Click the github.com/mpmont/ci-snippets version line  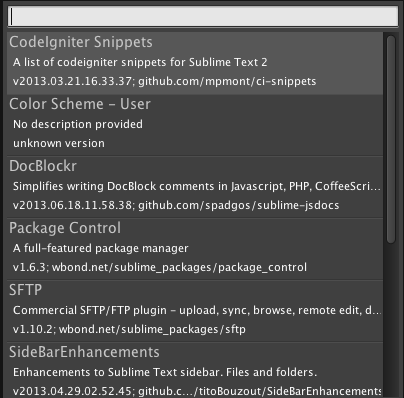coord(164,81)
